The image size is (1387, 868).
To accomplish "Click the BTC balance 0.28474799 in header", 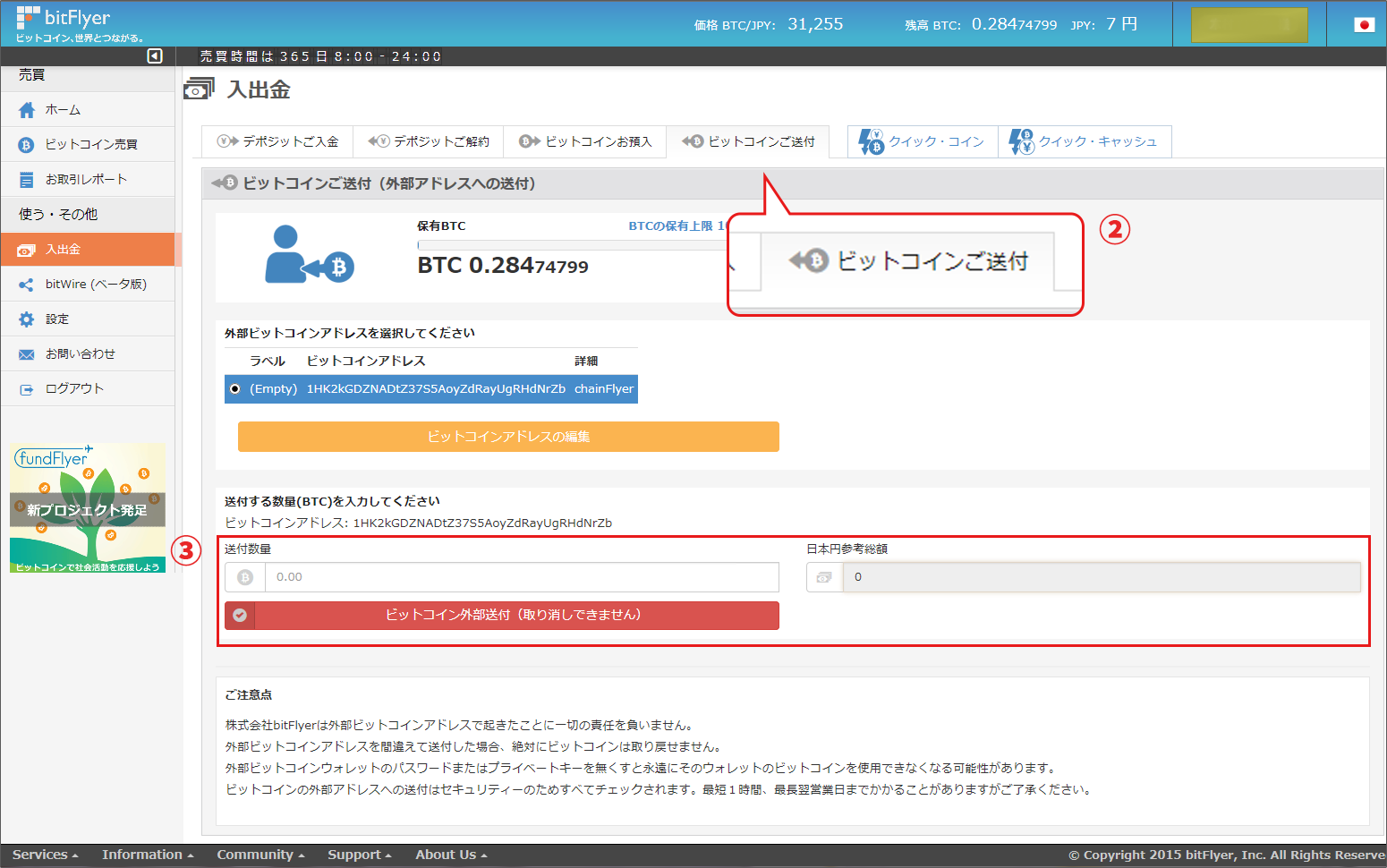I will (1015, 24).
